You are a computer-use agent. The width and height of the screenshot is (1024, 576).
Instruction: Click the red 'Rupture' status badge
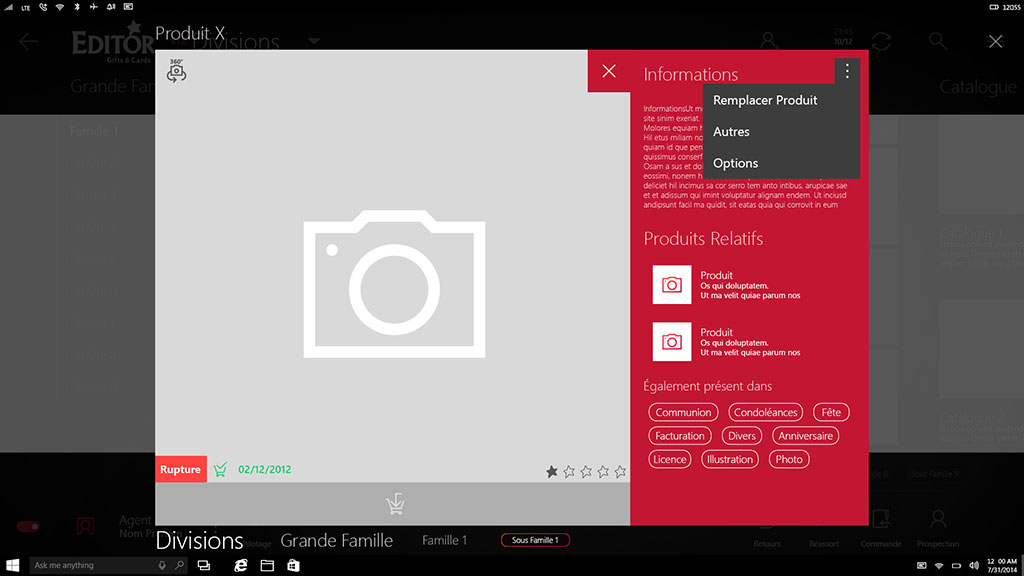pyautogui.click(x=180, y=470)
